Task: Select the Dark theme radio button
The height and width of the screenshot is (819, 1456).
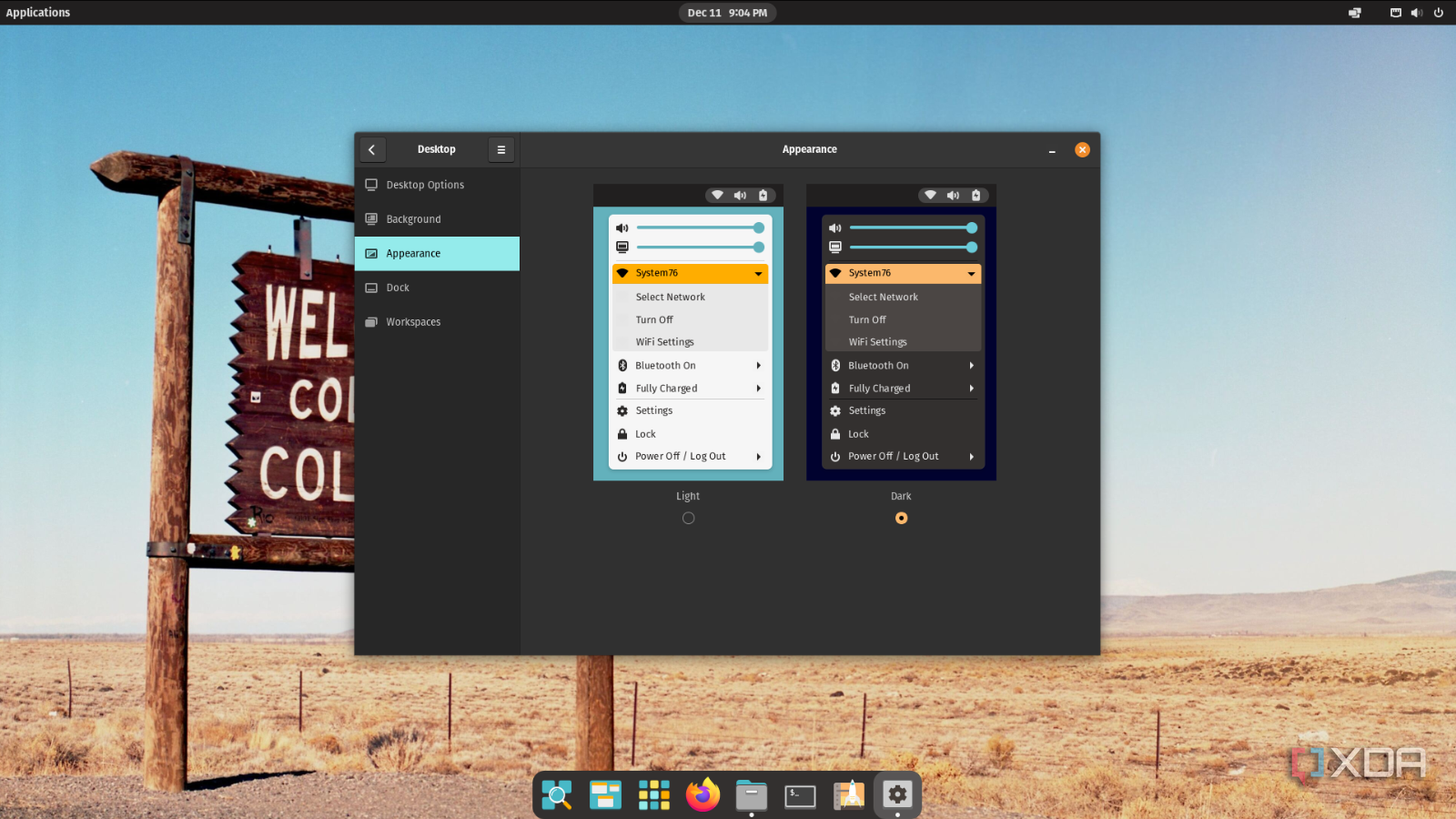Action: tap(901, 518)
